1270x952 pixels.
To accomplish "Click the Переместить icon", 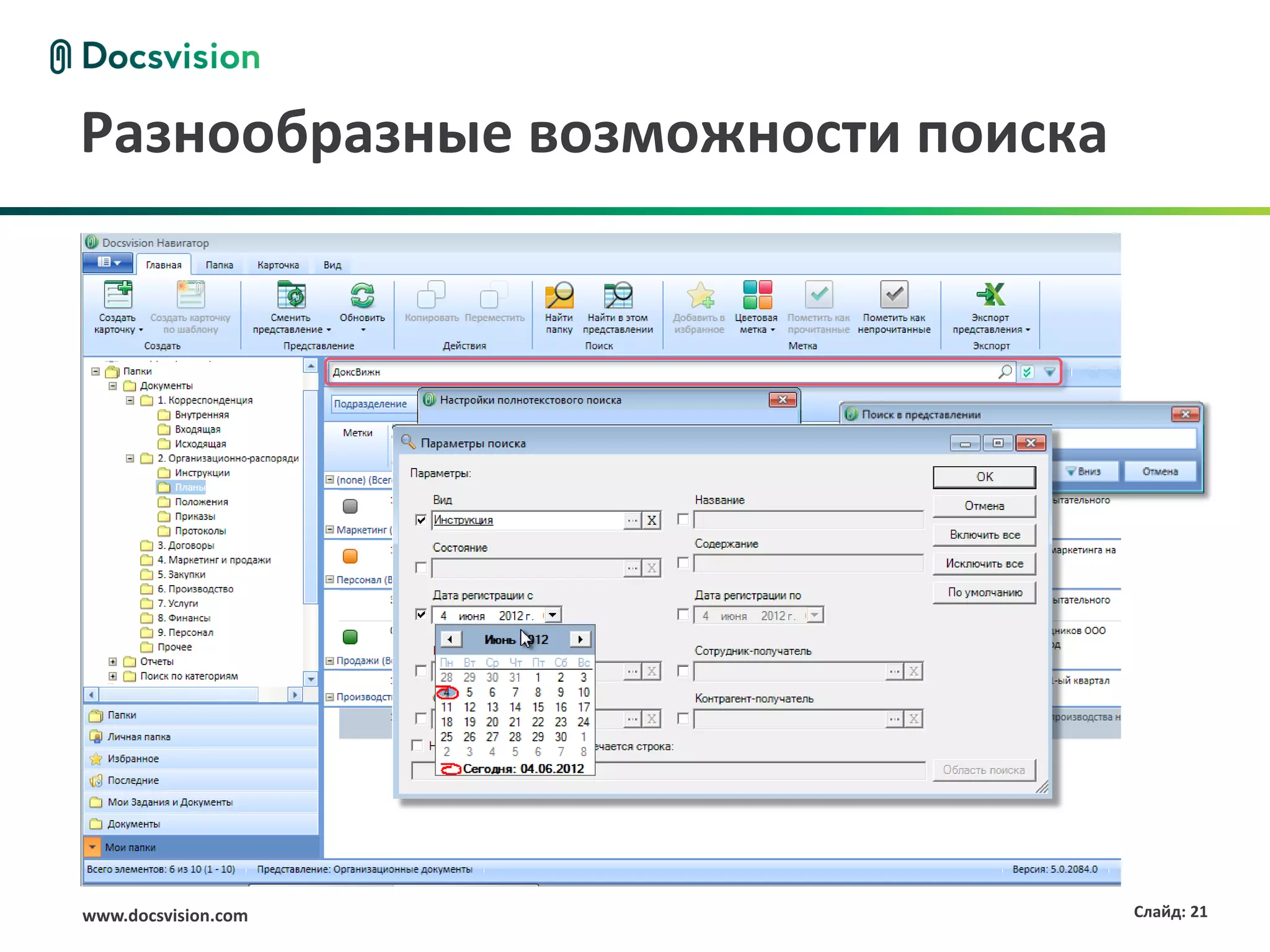I will [x=494, y=295].
